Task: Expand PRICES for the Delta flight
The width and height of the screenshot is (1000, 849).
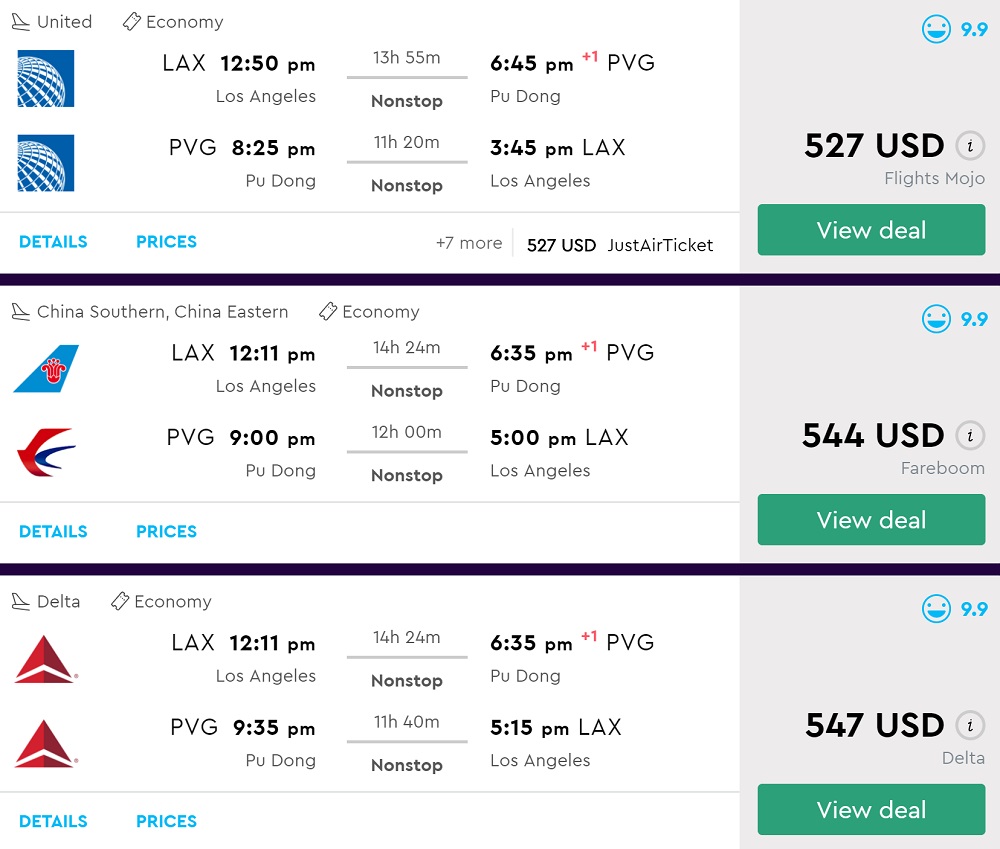Action: (x=166, y=822)
